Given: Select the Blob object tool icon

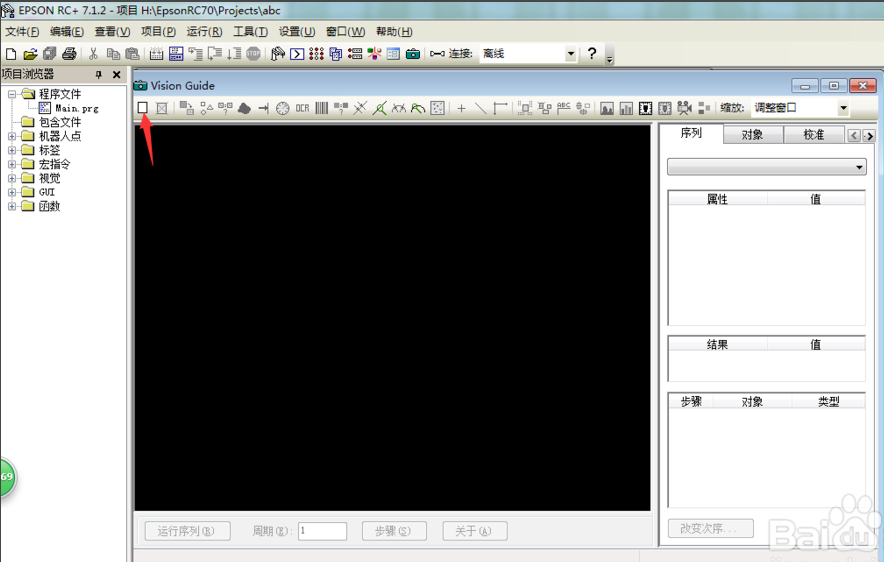Looking at the screenshot, I should tap(244, 108).
